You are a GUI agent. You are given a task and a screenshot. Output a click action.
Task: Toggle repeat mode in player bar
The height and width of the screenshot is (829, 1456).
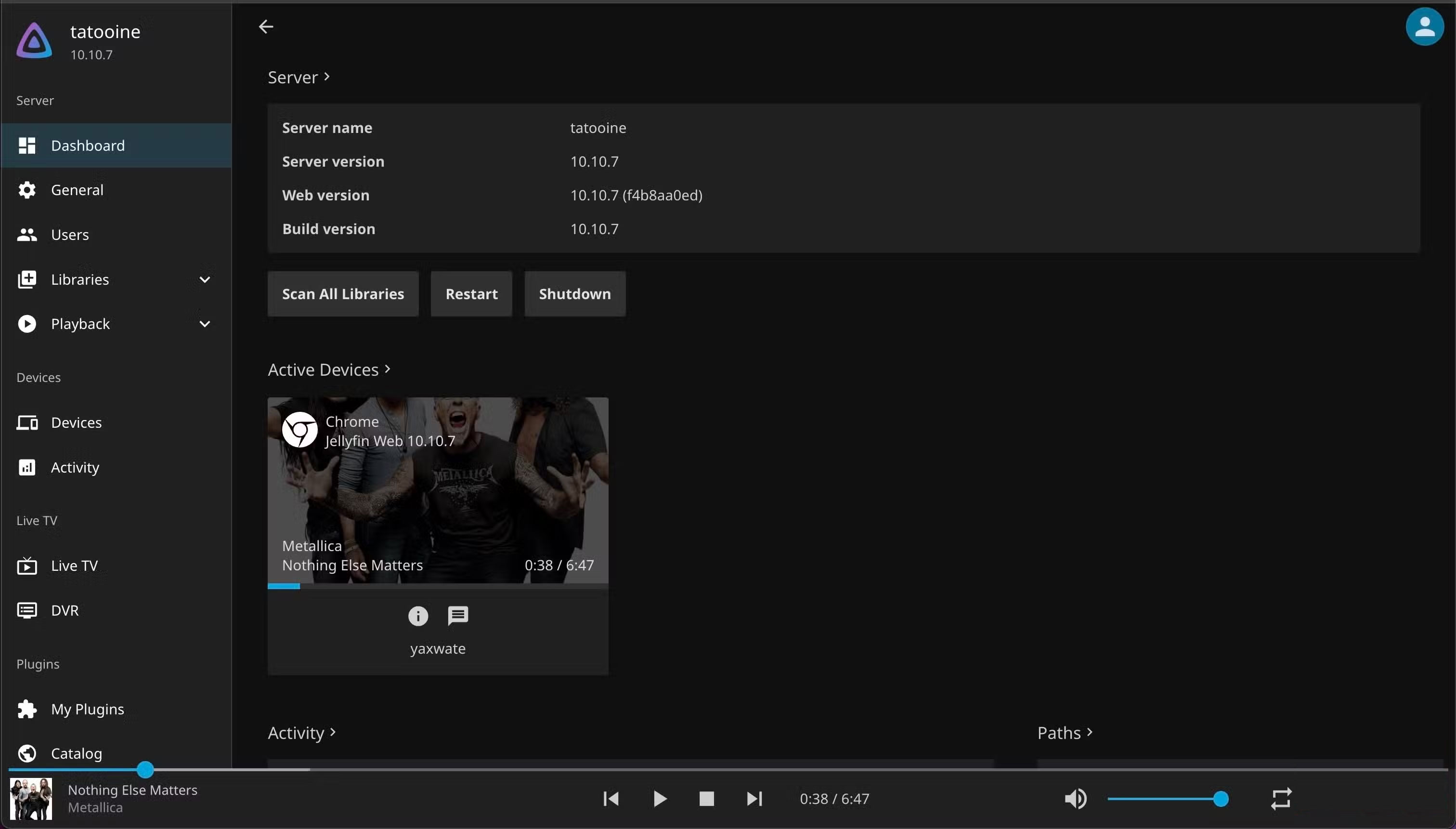1281,799
